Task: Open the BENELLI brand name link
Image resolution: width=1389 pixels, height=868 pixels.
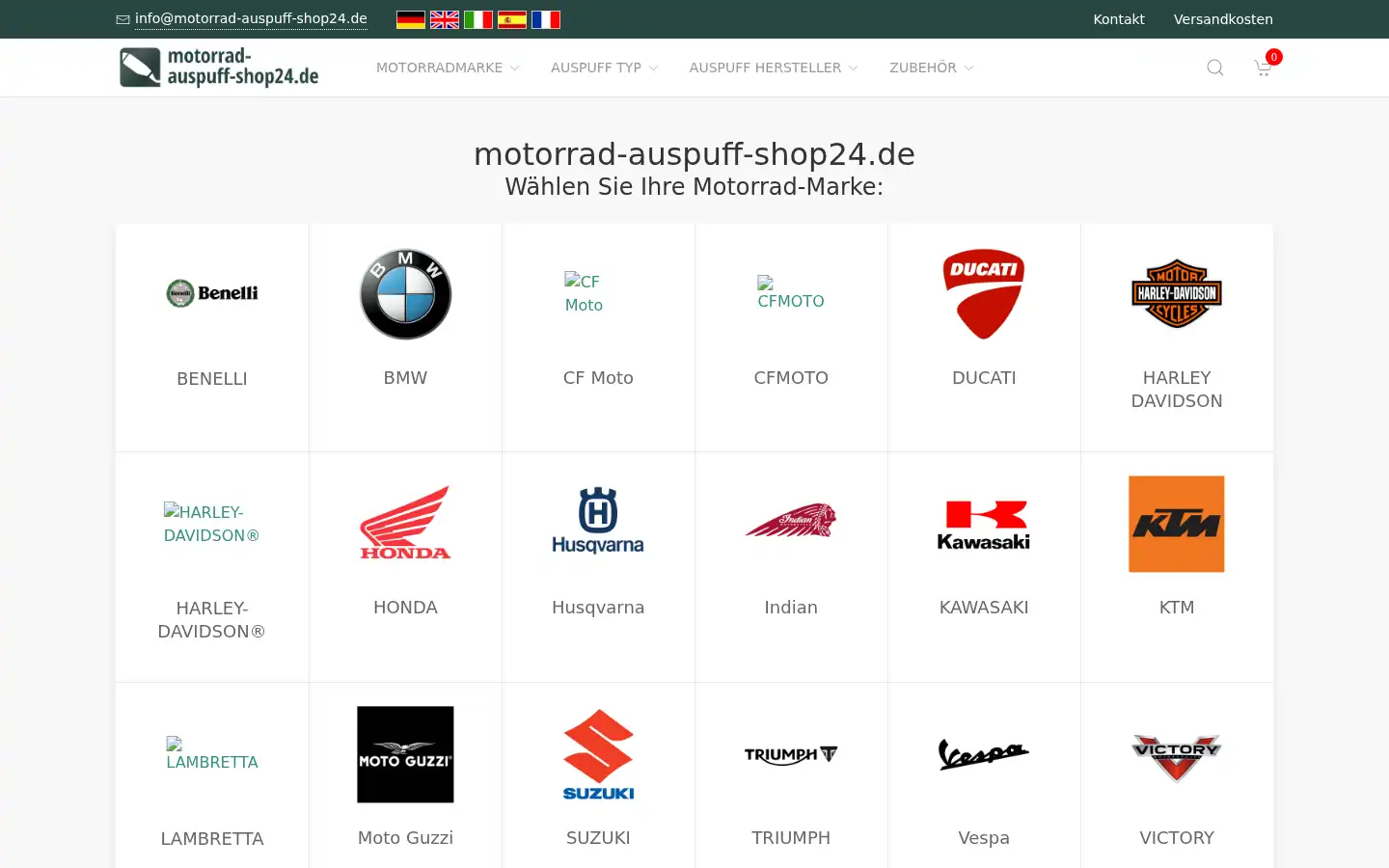Action: click(x=212, y=379)
